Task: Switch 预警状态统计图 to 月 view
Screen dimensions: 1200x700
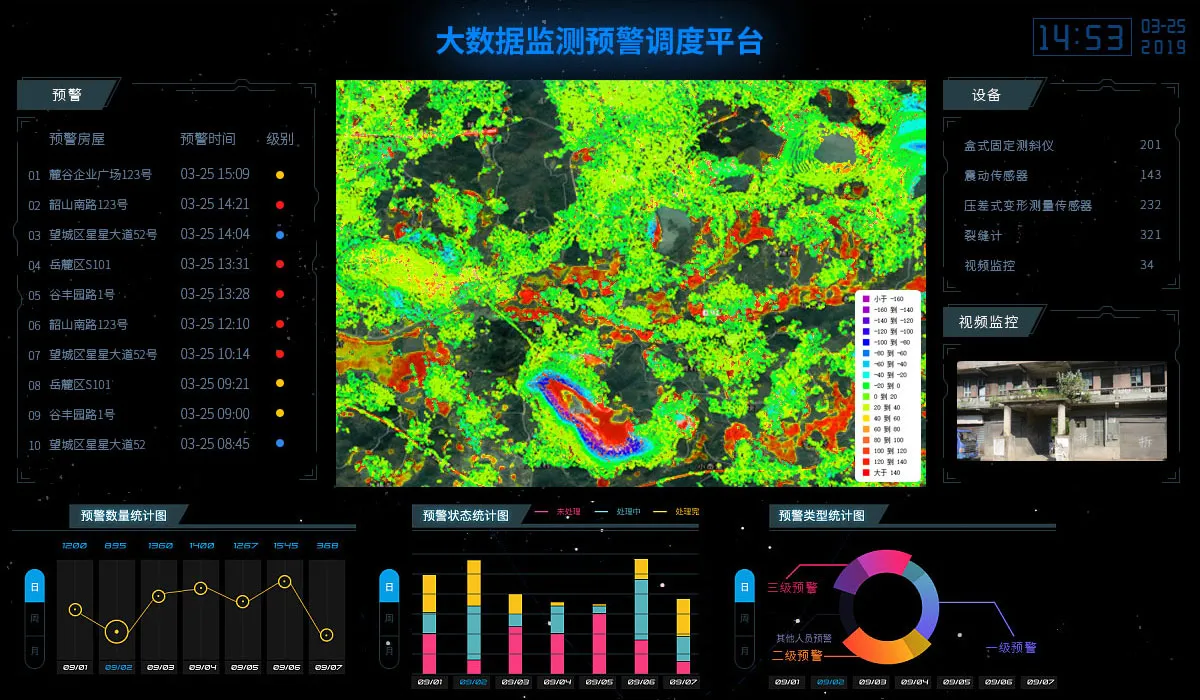Action: pos(389,650)
